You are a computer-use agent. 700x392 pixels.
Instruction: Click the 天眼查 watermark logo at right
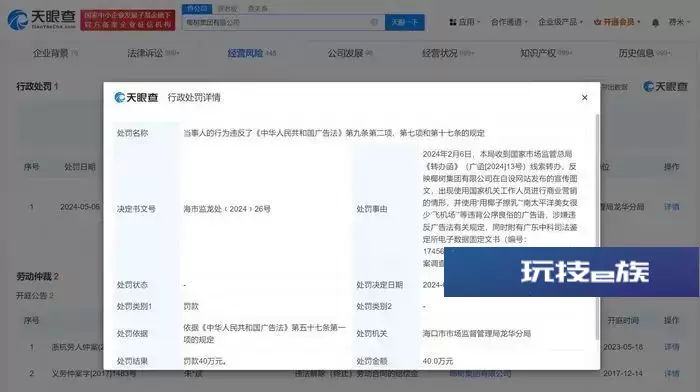point(665,87)
